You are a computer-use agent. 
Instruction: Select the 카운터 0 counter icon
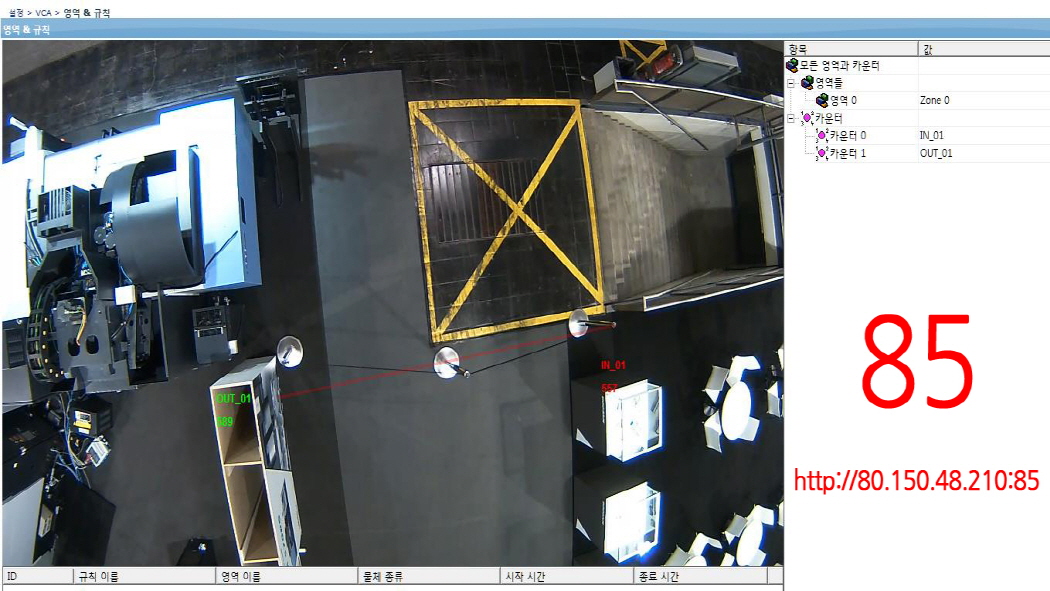(x=822, y=135)
